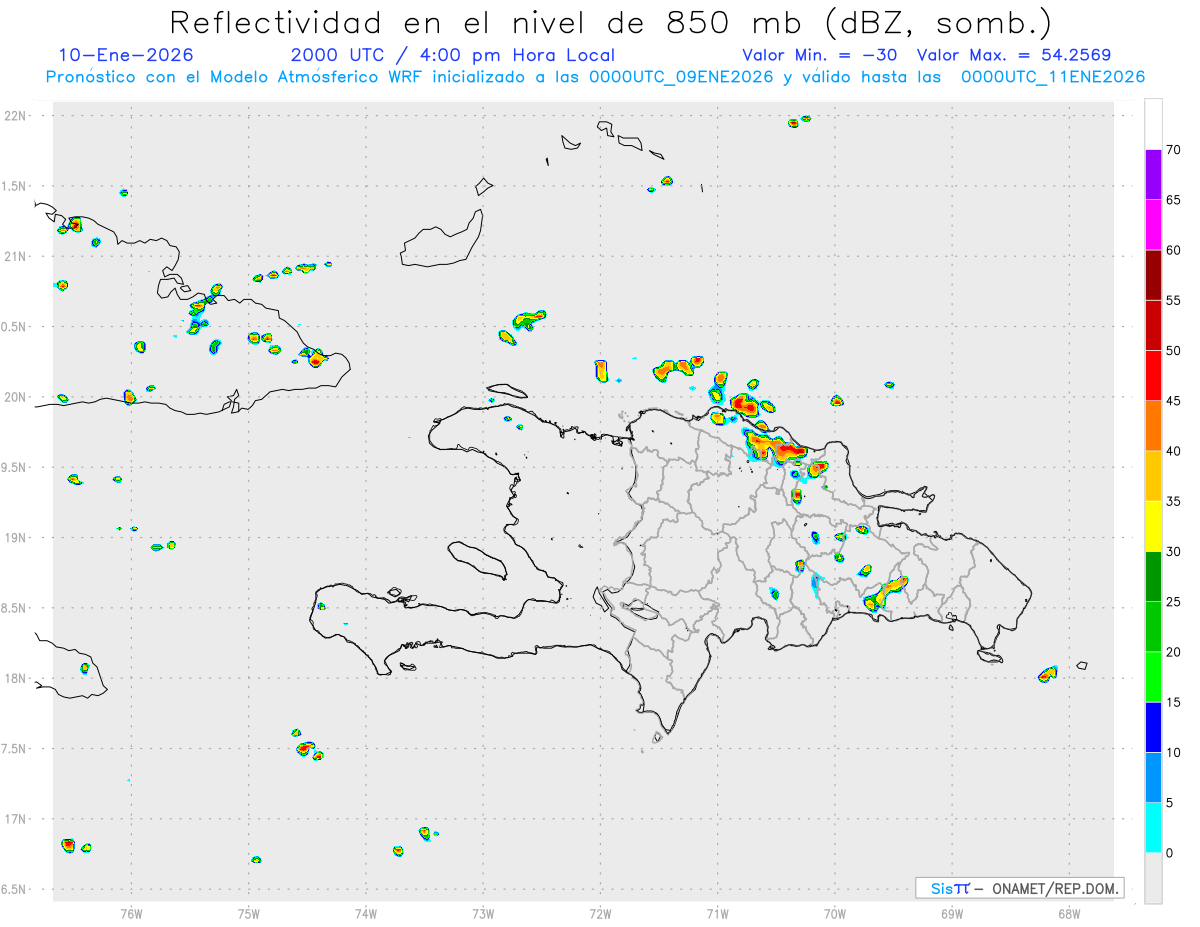Click the '45' color bar scale label
Image resolution: width=1200 pixels, height=927 pixels.
(x=1173, y=401)
